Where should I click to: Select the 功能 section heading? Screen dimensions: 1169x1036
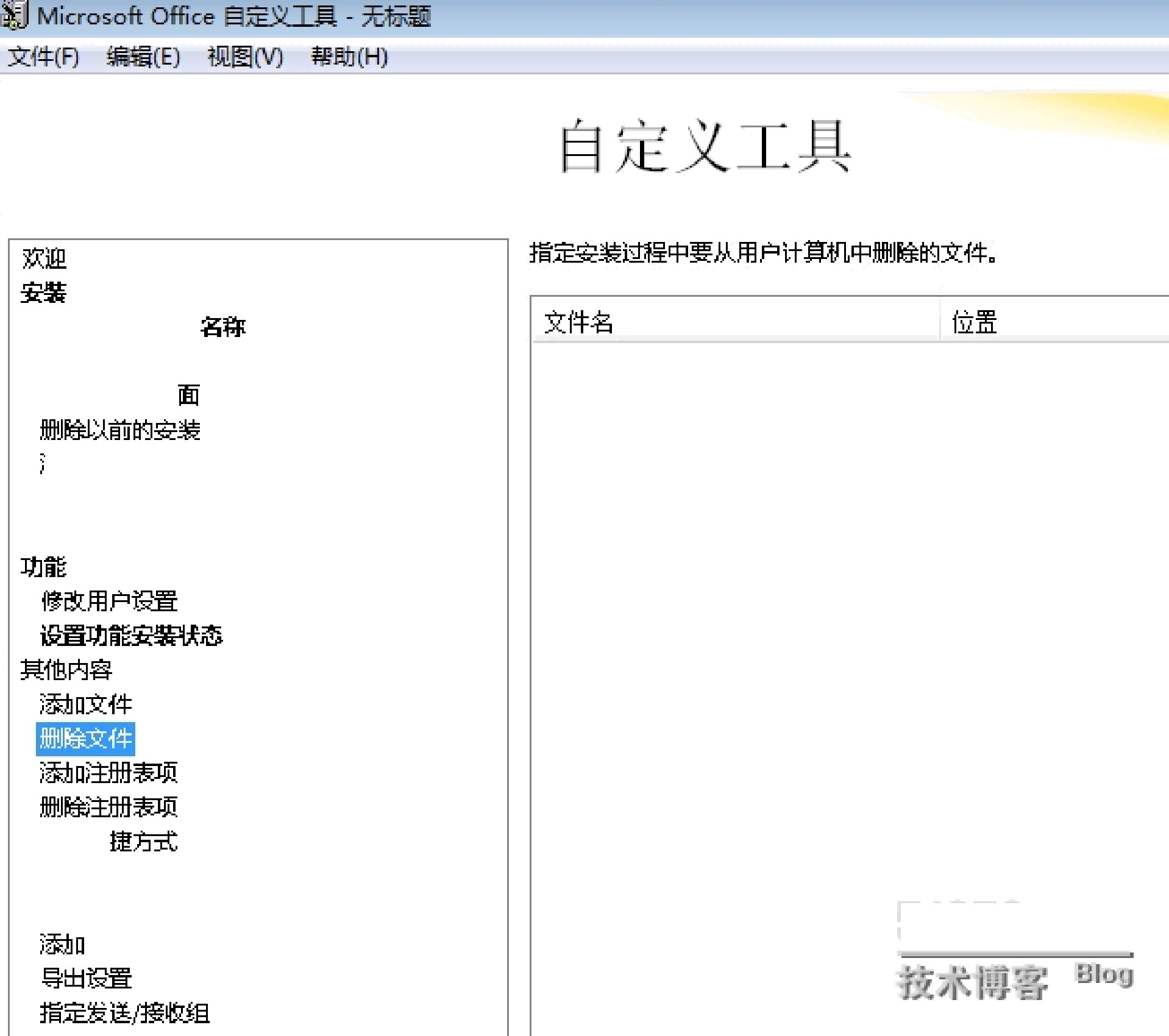[43, 567]
